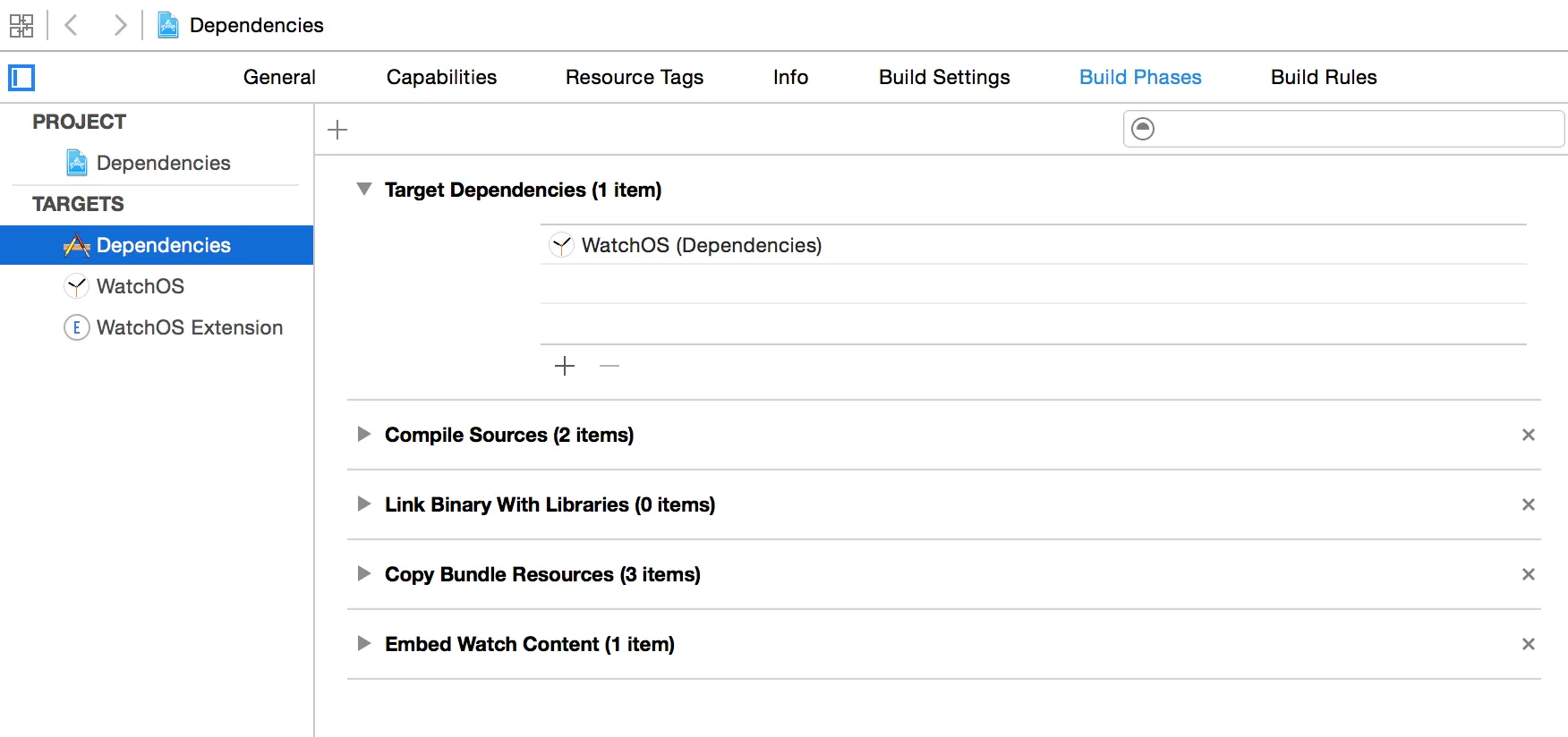Screen dimensions: 1568x737
Task: Switch to the Build Settings tab
Action: tap(944, 78)
